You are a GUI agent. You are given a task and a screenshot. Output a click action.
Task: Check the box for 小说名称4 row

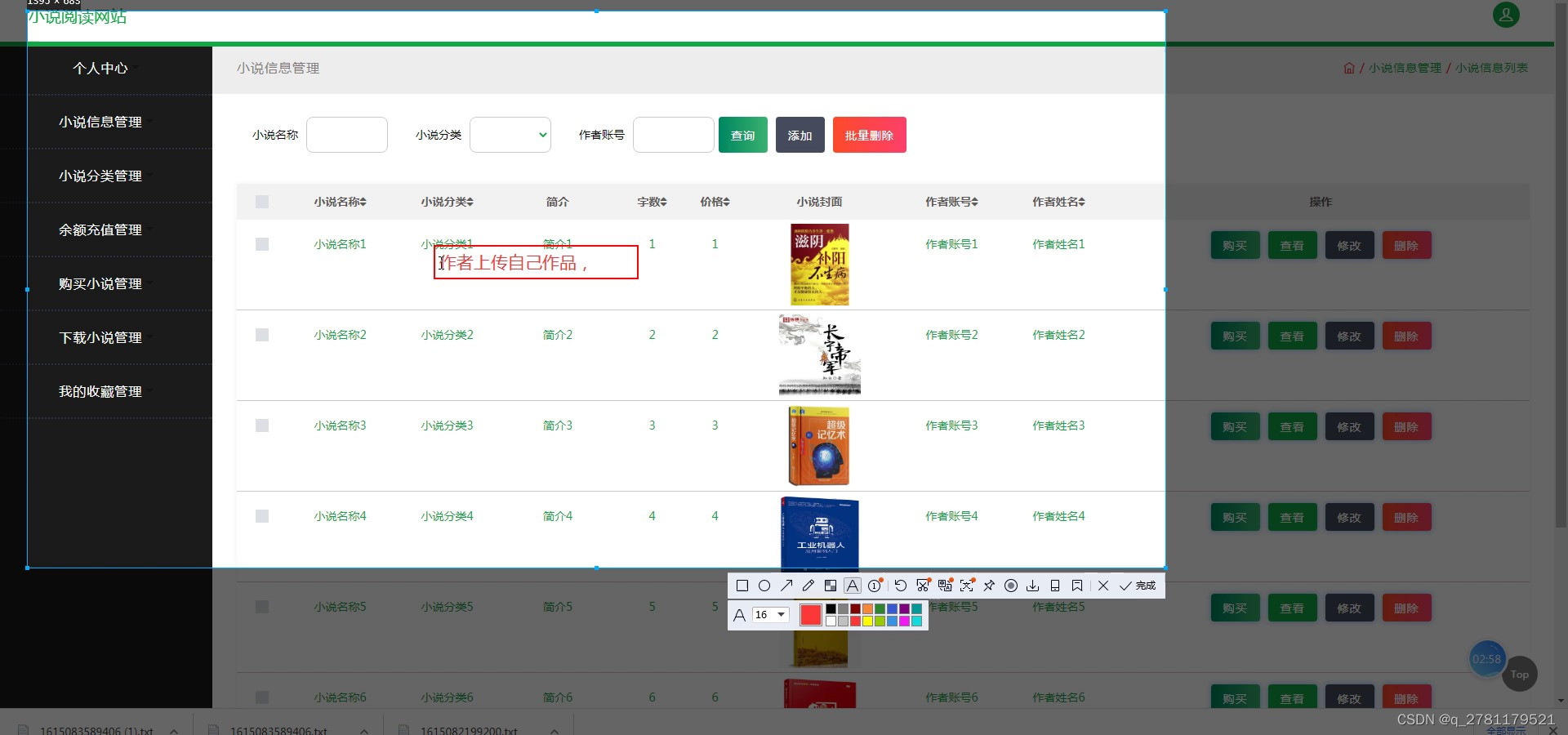(262, 516)
